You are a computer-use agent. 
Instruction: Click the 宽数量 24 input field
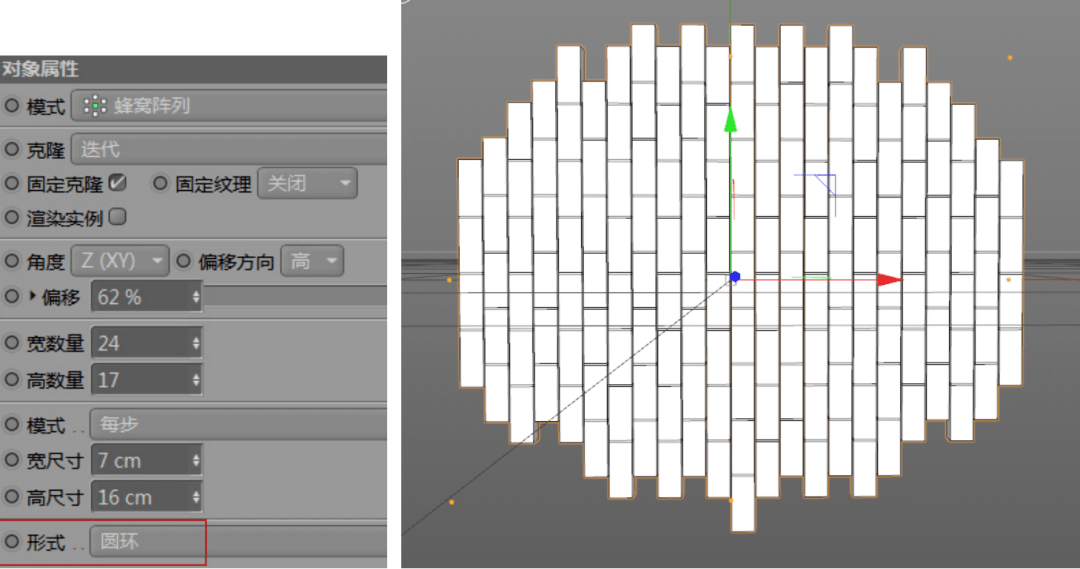click(x=141, y=343)
